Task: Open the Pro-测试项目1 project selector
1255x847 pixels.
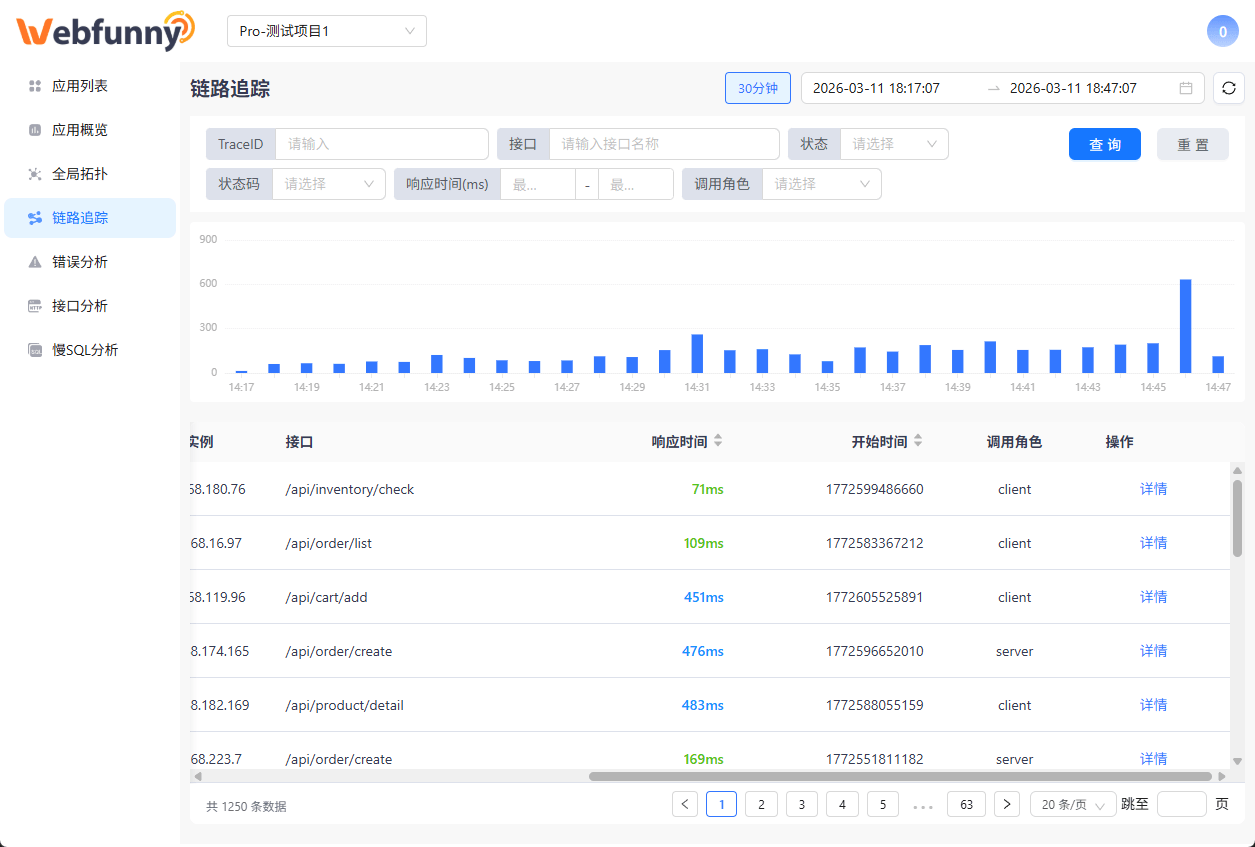Action: [327, 31]
